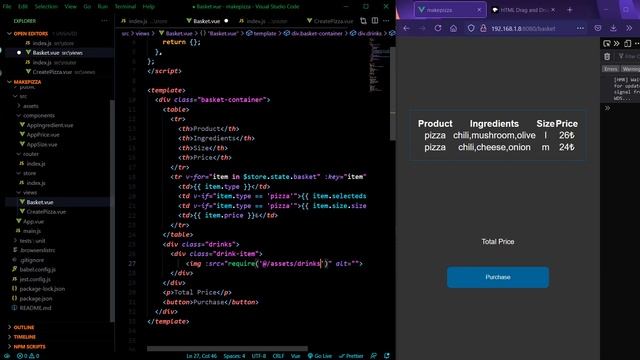The height and width of the screenshot is (360, 640).
Task: Click Go Live in the status bar
Action: (x=320, y=356)
